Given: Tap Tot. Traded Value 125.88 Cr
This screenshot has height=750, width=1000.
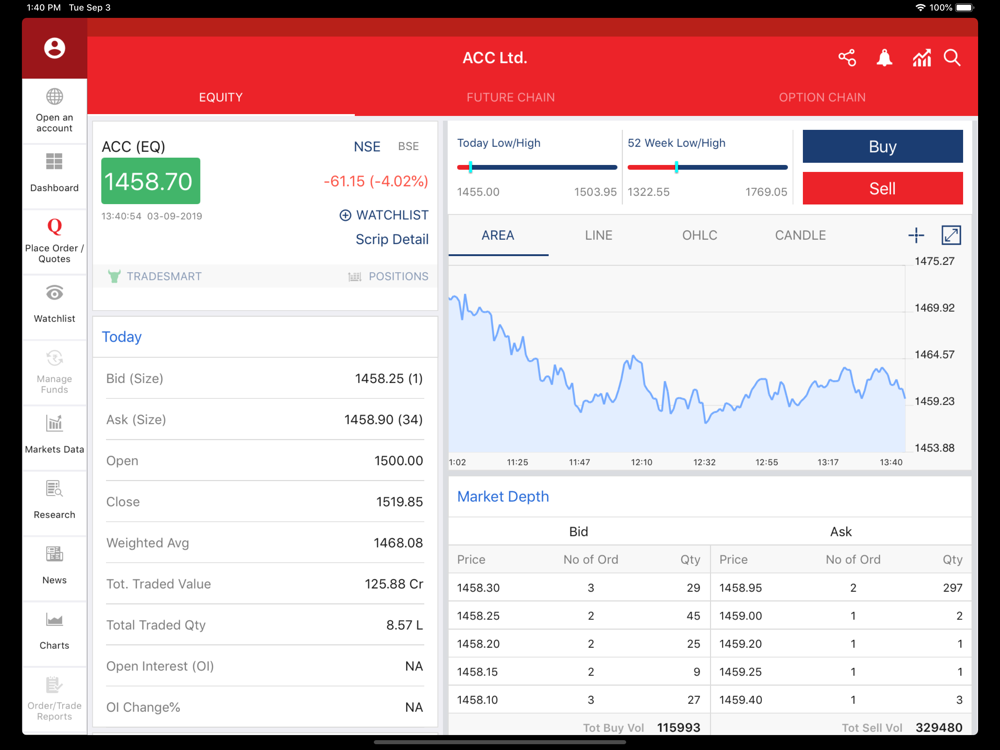Looking at the screenshot, I should pyautogui.click(x=394, y=584).
